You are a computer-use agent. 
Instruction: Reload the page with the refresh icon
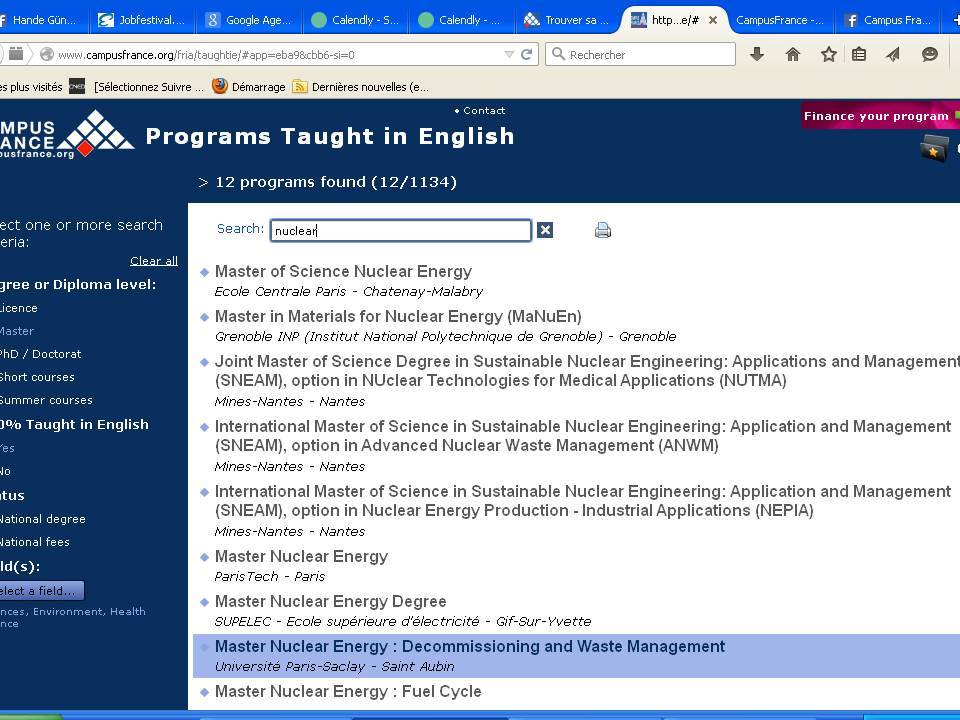526,54
